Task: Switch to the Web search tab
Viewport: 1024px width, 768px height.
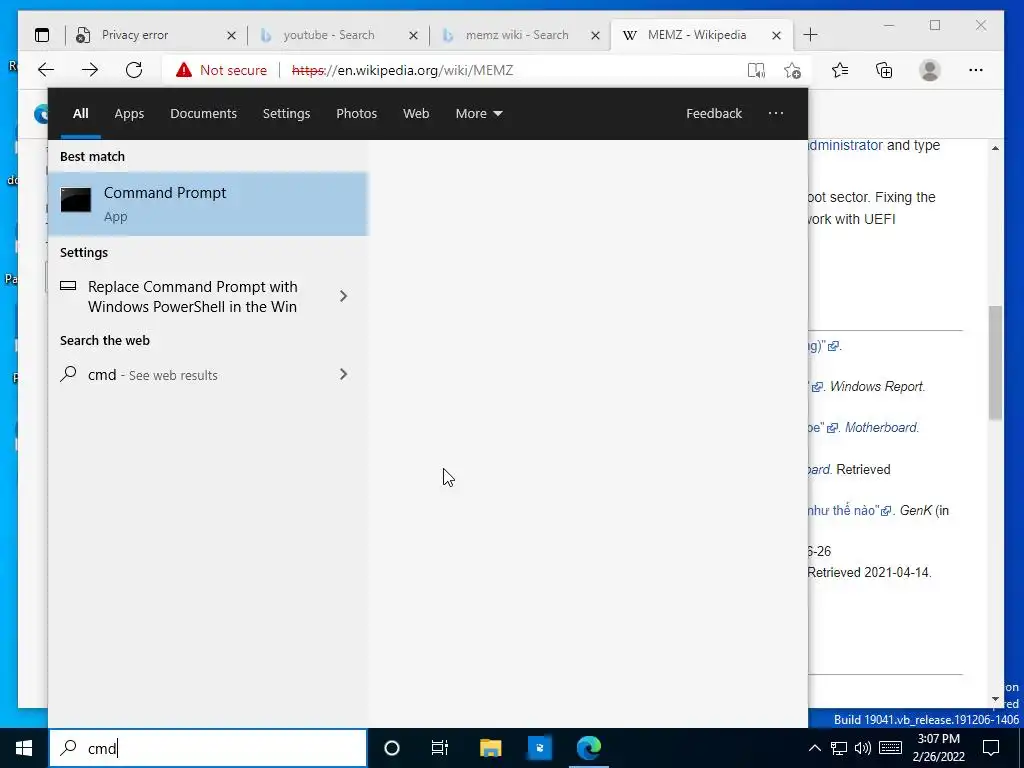Action: (416, 114)
